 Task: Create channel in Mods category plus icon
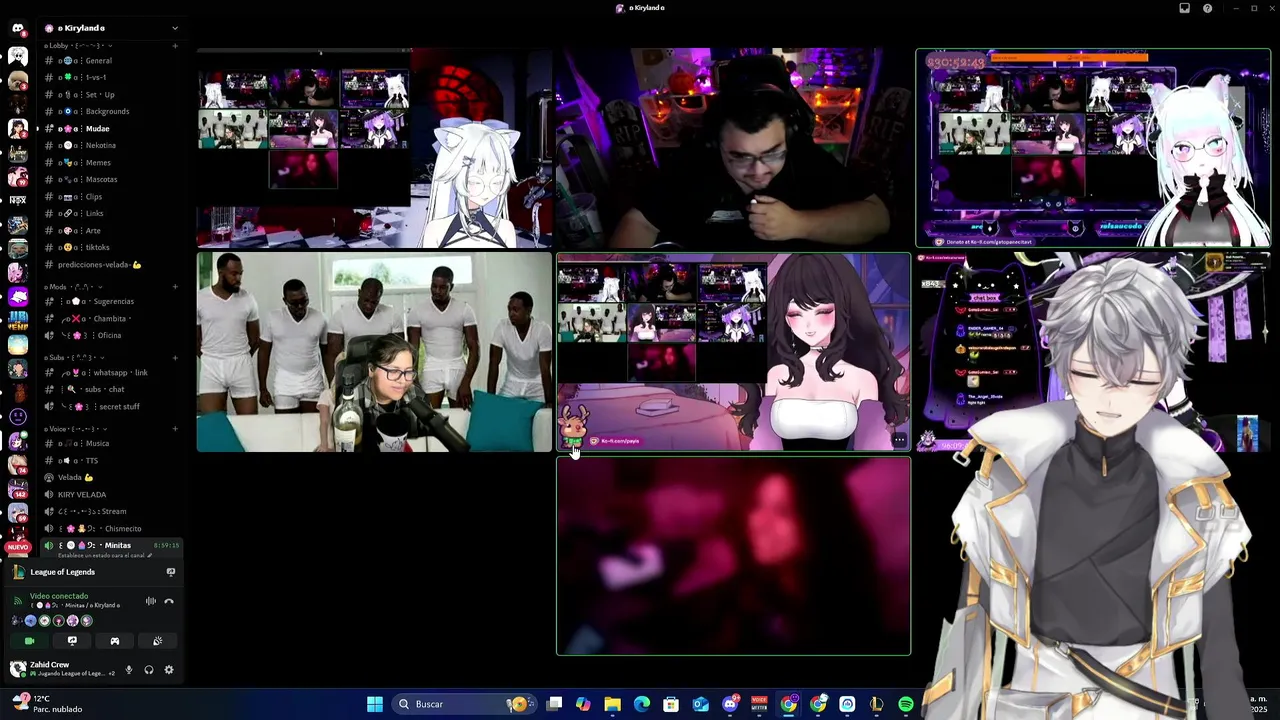pyautogui.click(x=175, y=287)
